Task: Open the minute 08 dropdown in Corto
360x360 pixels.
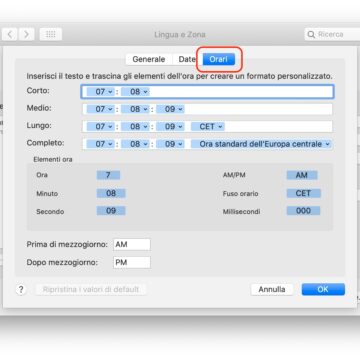Action: [x=135, y=92]
